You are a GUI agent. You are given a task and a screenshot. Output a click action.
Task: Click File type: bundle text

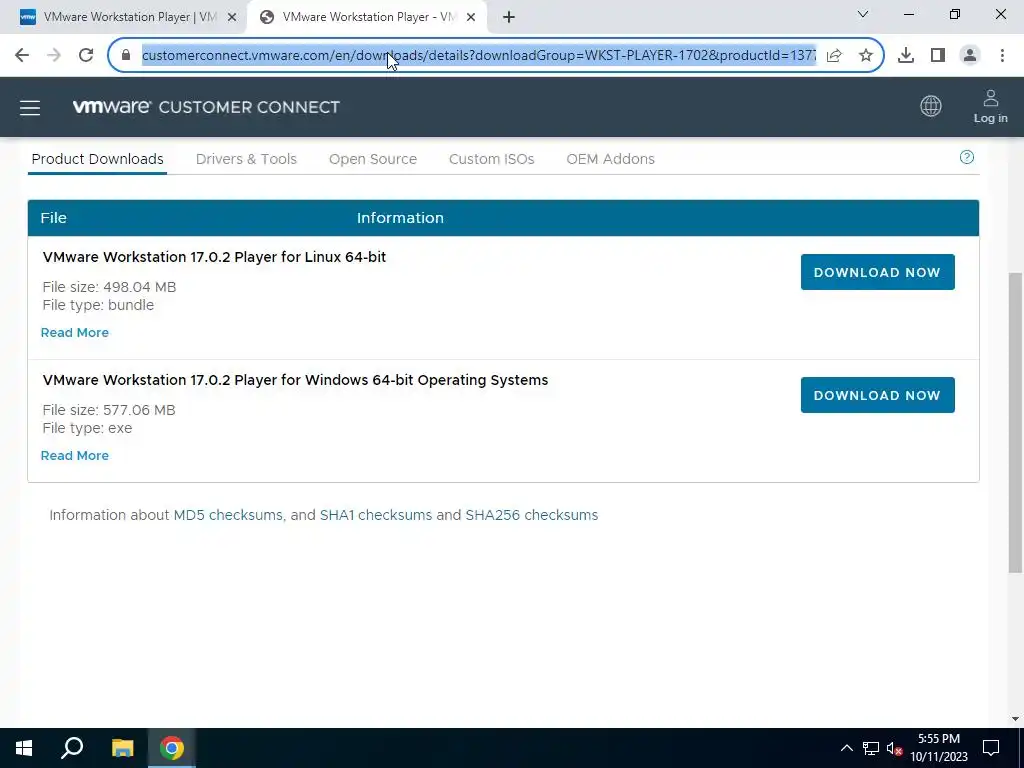click(x=98, y=305)
